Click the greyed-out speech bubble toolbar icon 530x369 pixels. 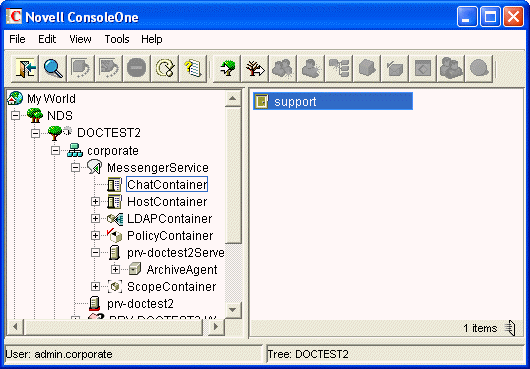click(479, 69)
